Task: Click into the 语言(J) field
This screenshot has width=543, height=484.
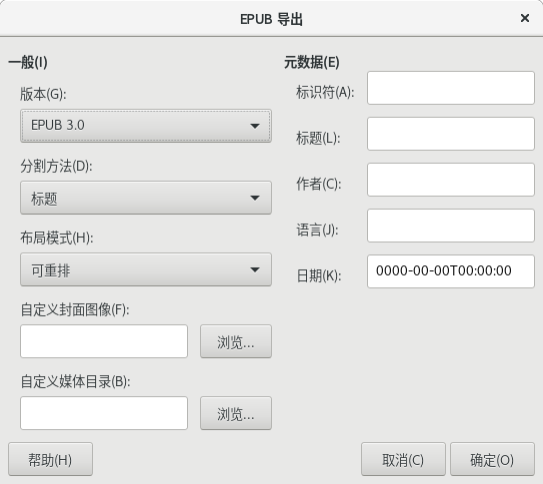Action: tap(451, 226)
